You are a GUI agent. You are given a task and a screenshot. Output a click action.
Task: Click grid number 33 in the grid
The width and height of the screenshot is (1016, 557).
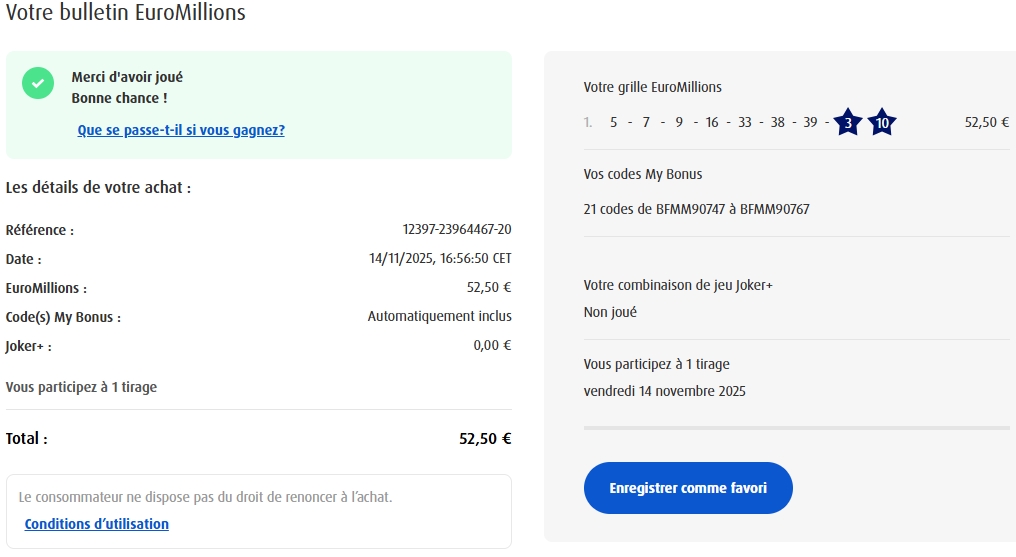[744, 123]
